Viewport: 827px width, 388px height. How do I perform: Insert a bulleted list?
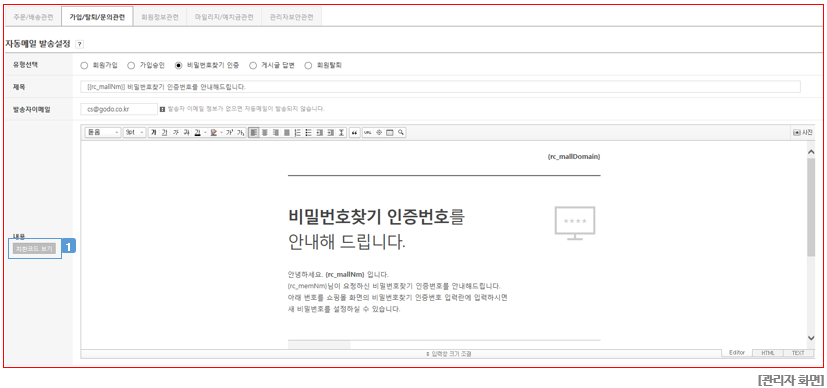click(x=309, y=133)
